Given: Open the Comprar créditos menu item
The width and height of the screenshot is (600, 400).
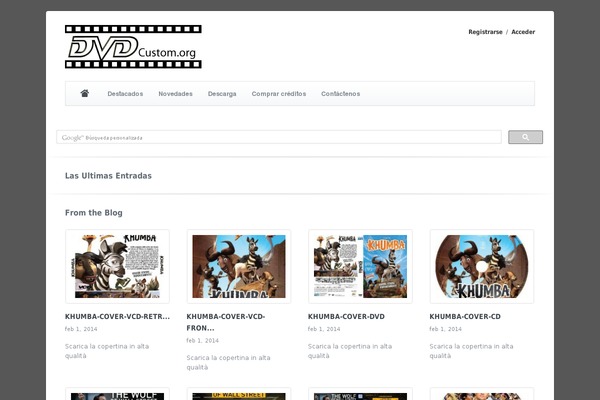Looking at the screenshot, I should [x=279, y=94].
